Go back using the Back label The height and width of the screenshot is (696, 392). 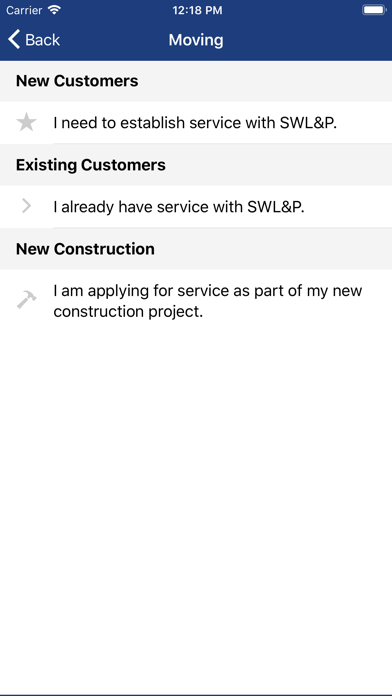(x=42, y=40)
